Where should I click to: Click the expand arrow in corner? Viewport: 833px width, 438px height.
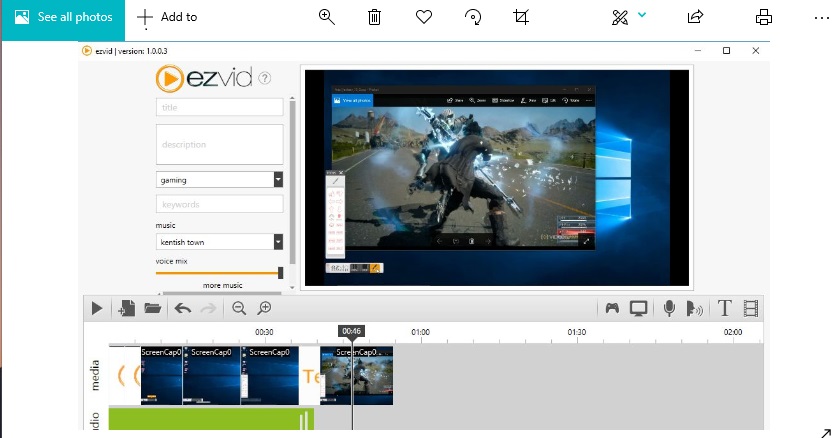pos(826,433)
